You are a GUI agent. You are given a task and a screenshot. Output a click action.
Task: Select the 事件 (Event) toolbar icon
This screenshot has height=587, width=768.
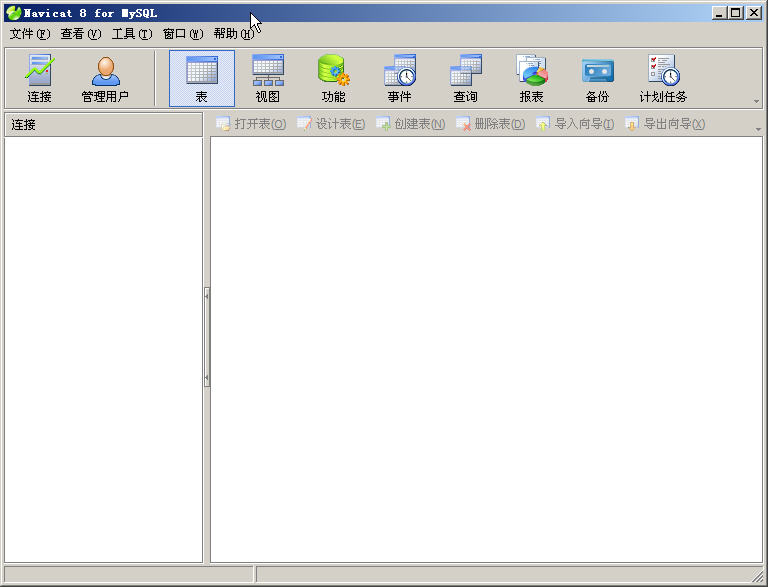[399, 79]
